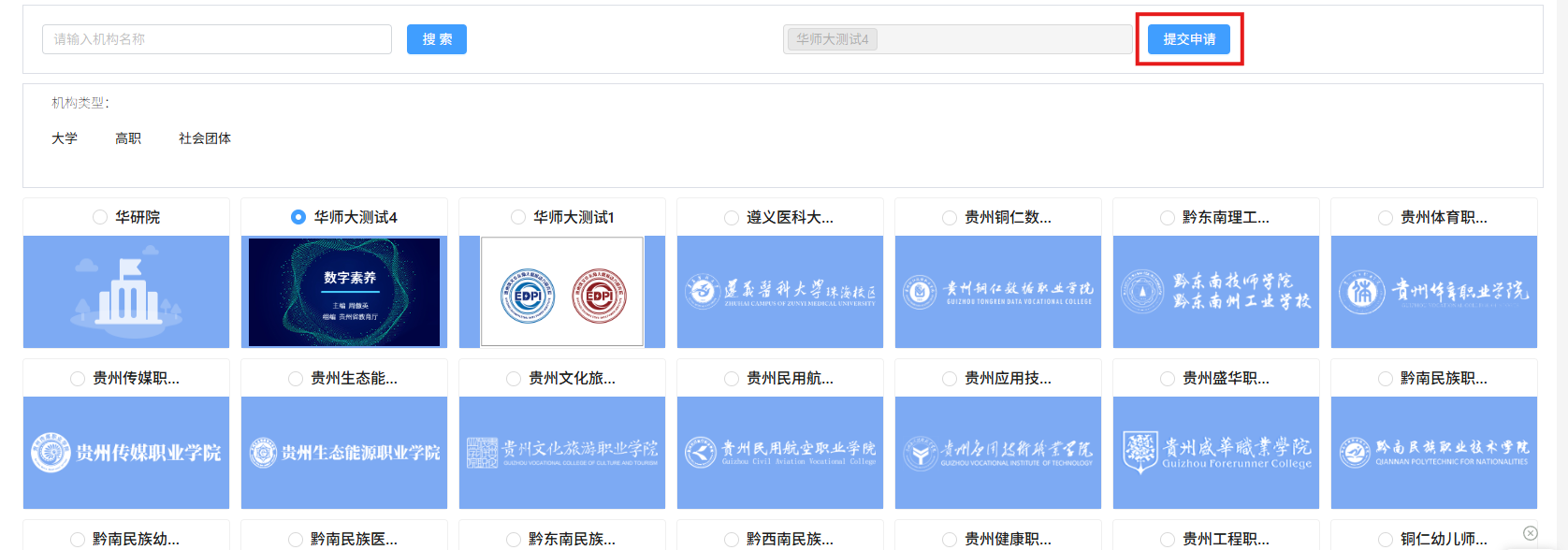Click the 黔南民族职业技术学院 logo image

coord(1434,453)
